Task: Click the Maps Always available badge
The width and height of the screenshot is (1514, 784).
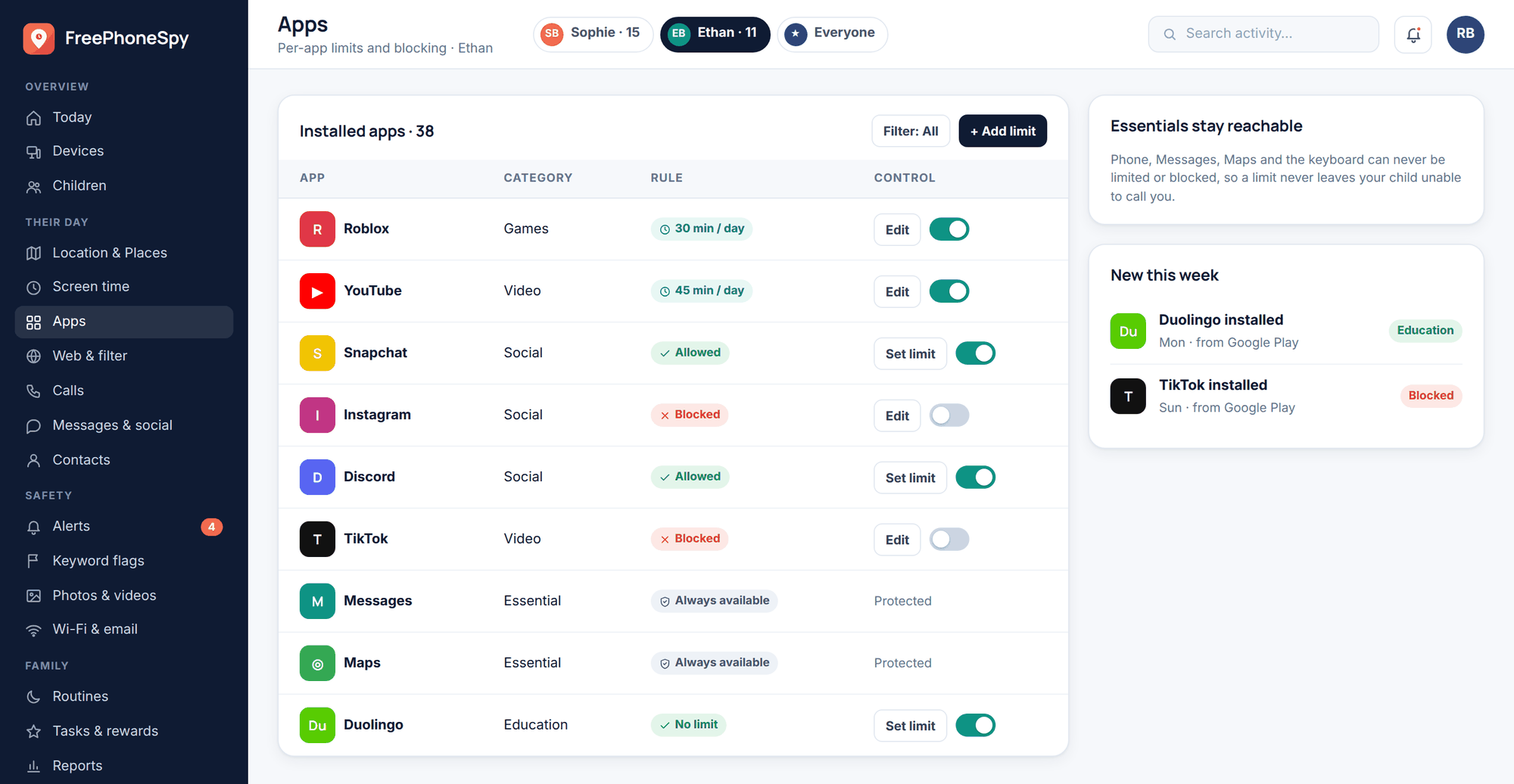Action: coord(714,663)
